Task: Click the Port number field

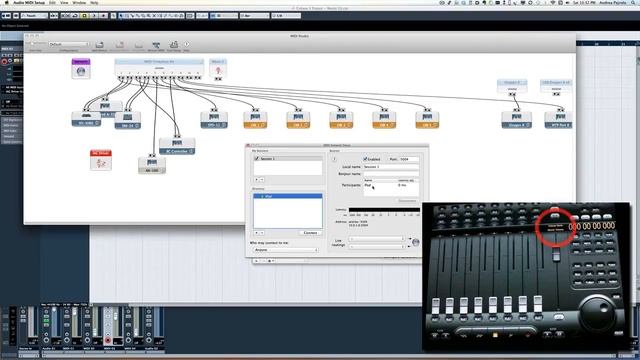Action: (x=409, y=159)
